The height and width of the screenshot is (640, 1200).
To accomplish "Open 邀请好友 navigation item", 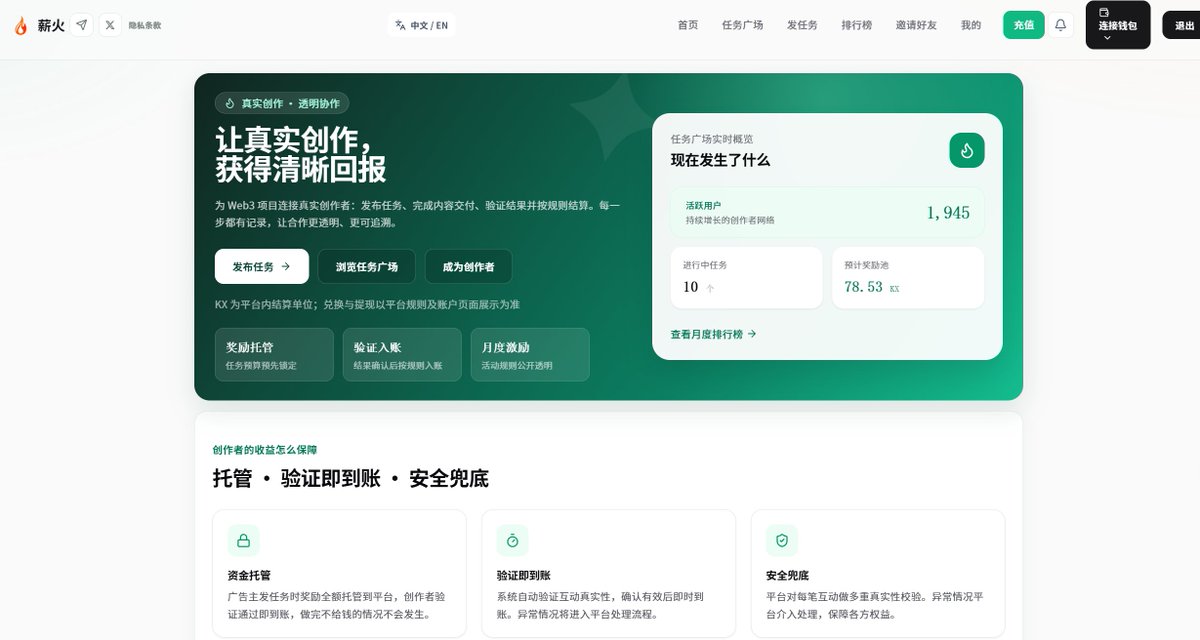I will coord(916,25).
